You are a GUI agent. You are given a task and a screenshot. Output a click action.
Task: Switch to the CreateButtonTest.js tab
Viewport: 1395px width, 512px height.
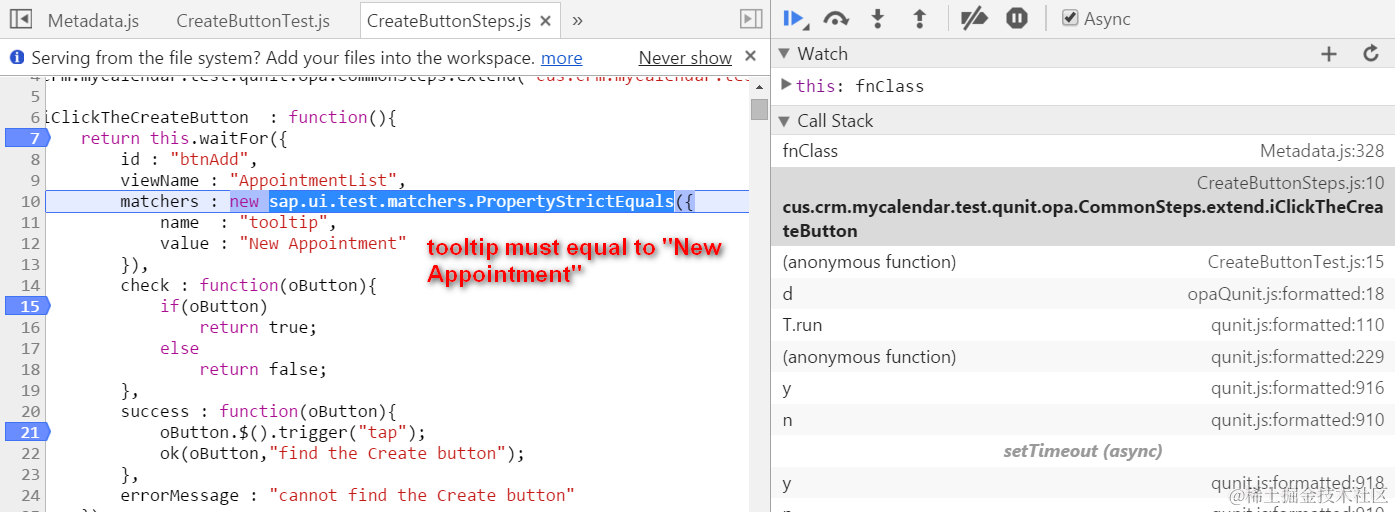pyautogui.click(x=253, y=20)
